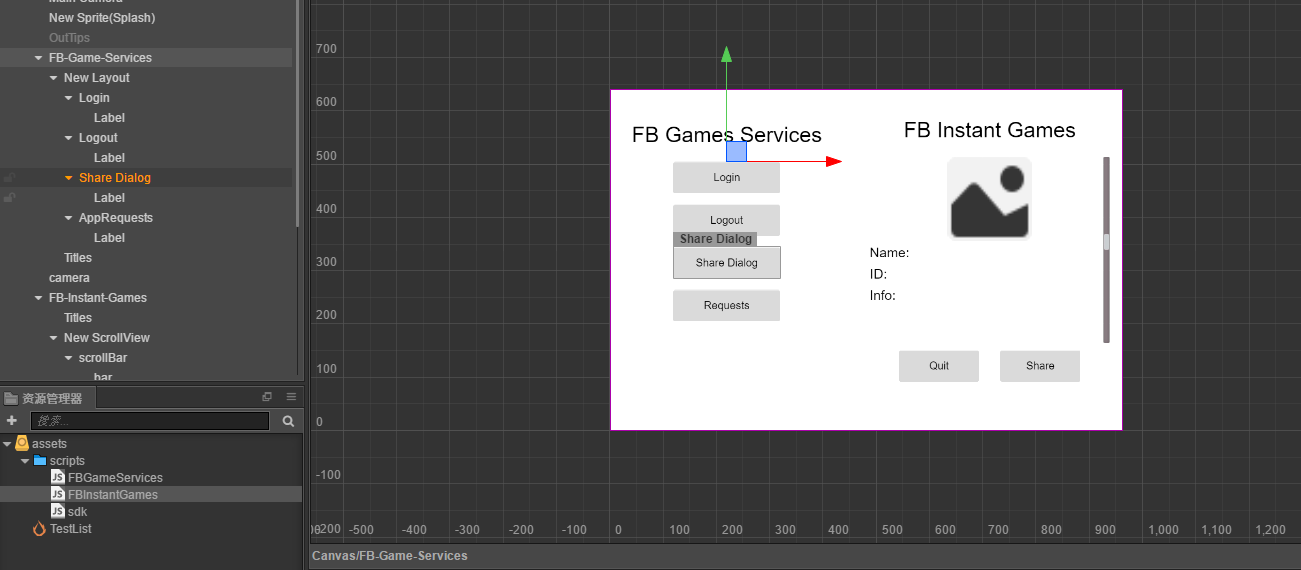The image size is (1301, 570).
Task: Switch to the 资源管理器 tab
Action: pyautogui.click(x=48, y=397)
